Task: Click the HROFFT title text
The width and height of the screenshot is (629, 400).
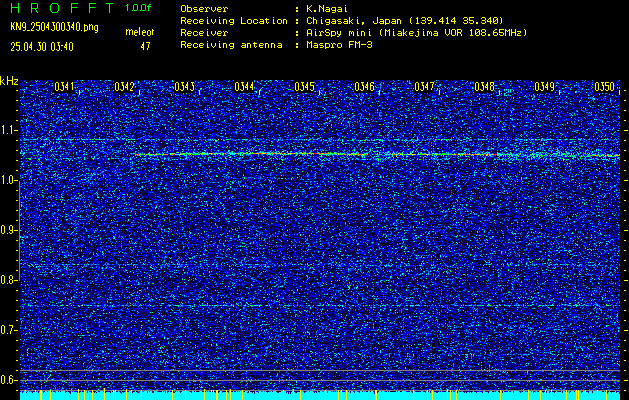Action: tap(62, 8)
